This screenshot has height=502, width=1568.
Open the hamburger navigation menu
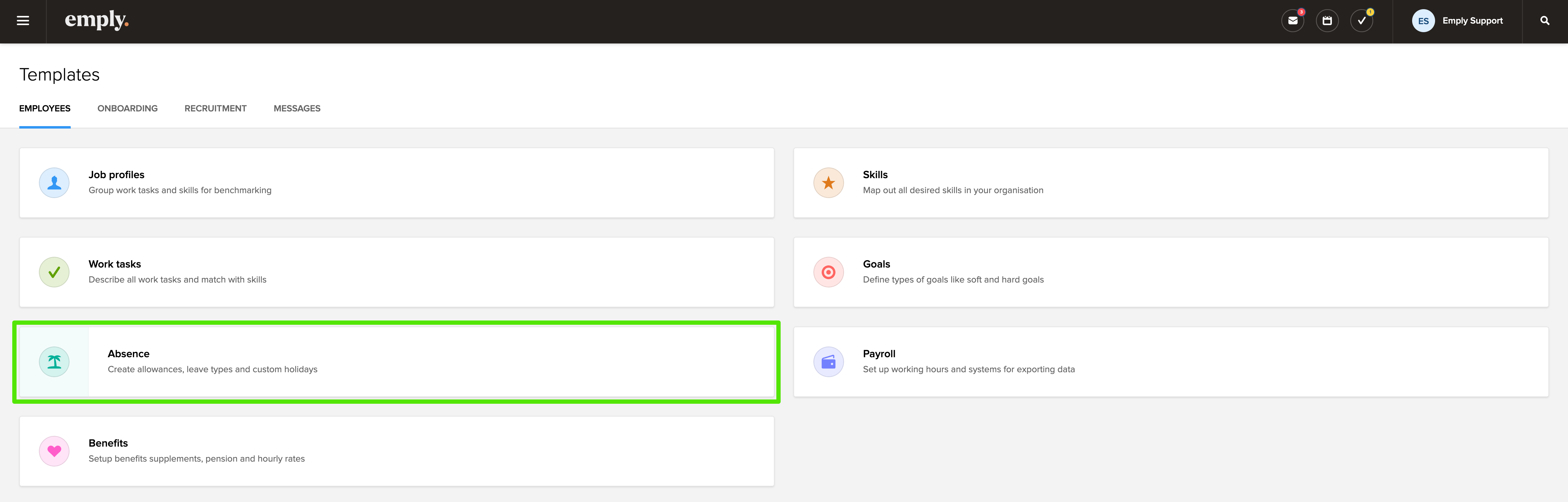[23, 21]
